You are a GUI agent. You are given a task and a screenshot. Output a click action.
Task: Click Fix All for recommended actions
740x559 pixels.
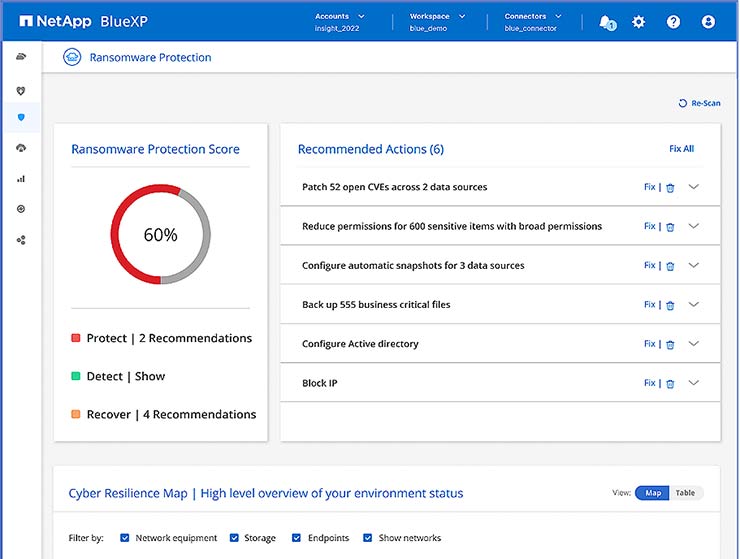pos(681,149)
